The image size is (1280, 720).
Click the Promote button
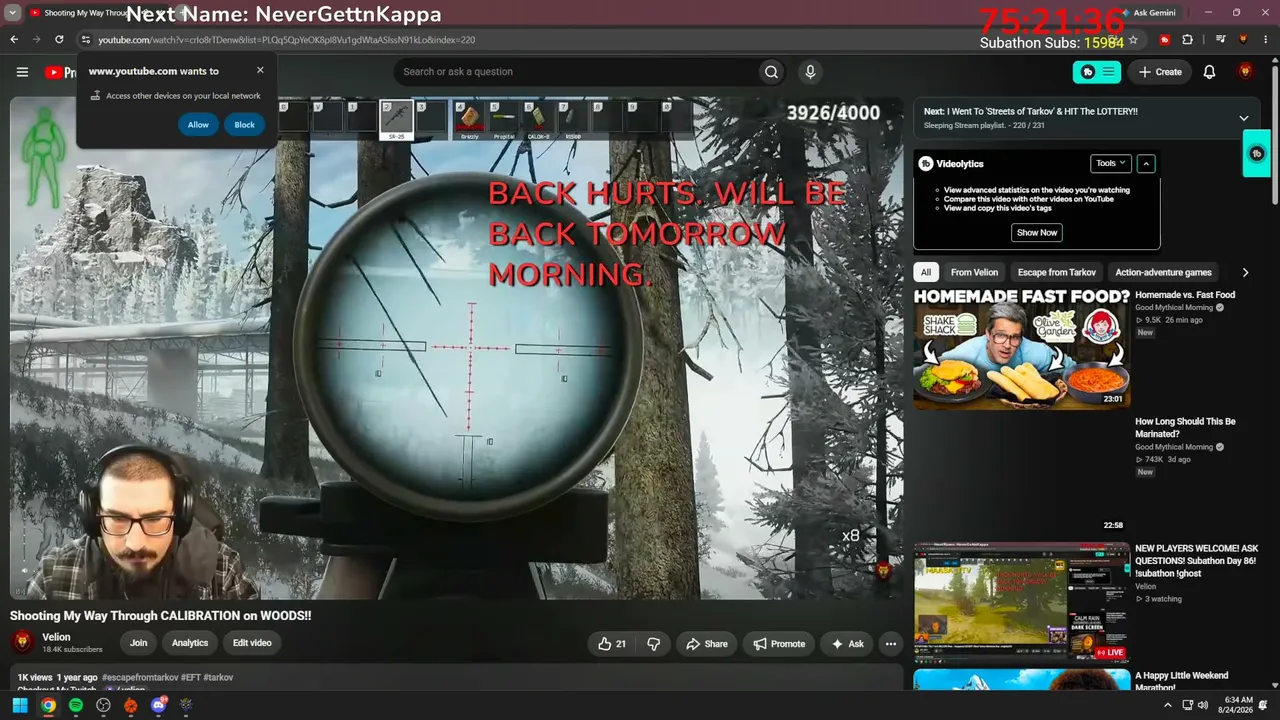[779, 644]
